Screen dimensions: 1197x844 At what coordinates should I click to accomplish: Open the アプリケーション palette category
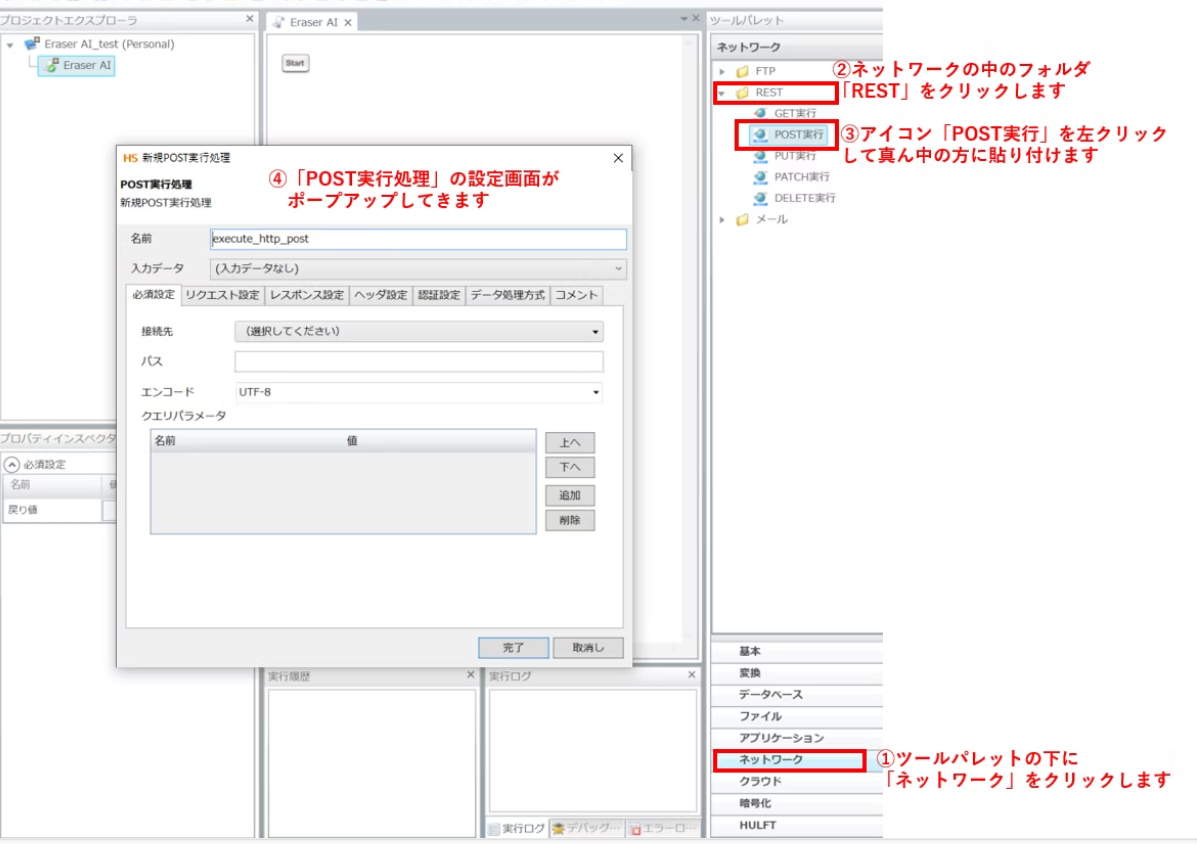(x=796, y=738)
